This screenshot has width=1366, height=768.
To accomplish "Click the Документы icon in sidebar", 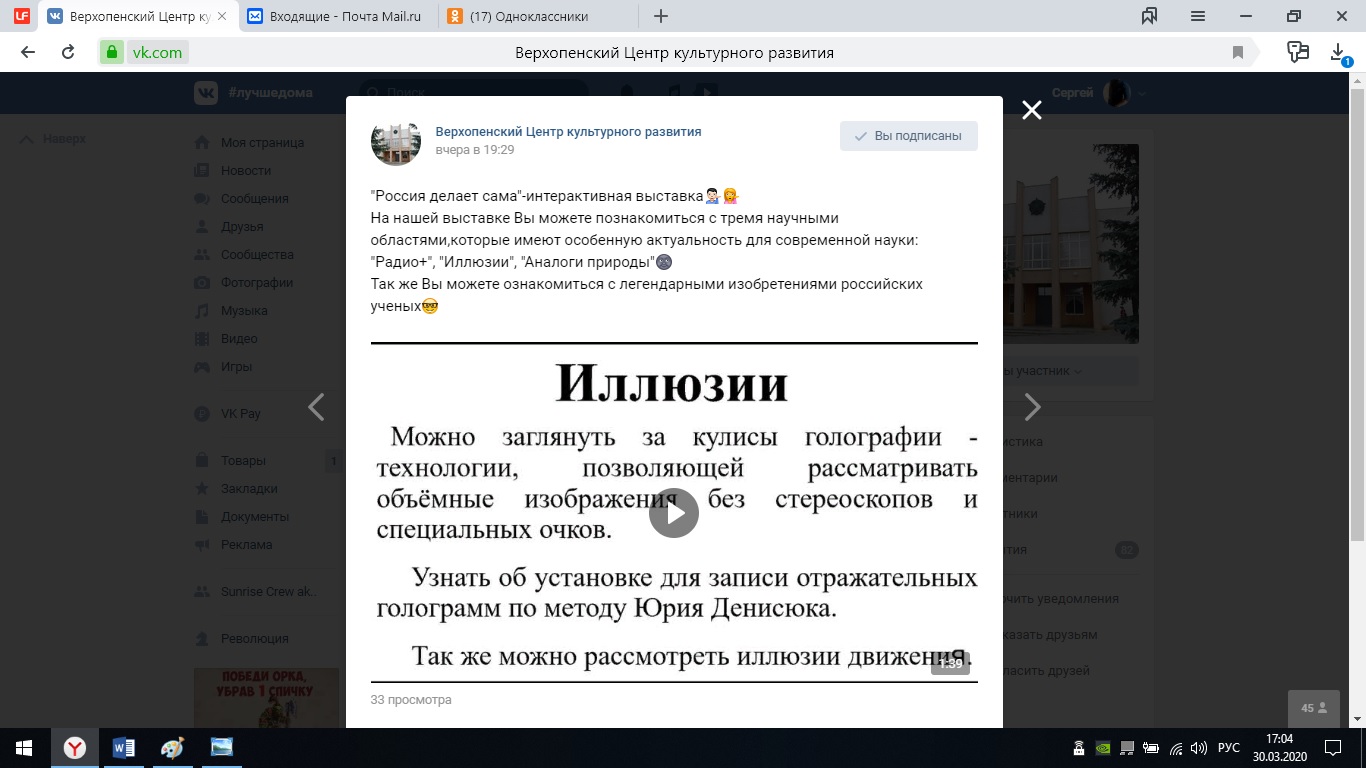I will 202,517.
